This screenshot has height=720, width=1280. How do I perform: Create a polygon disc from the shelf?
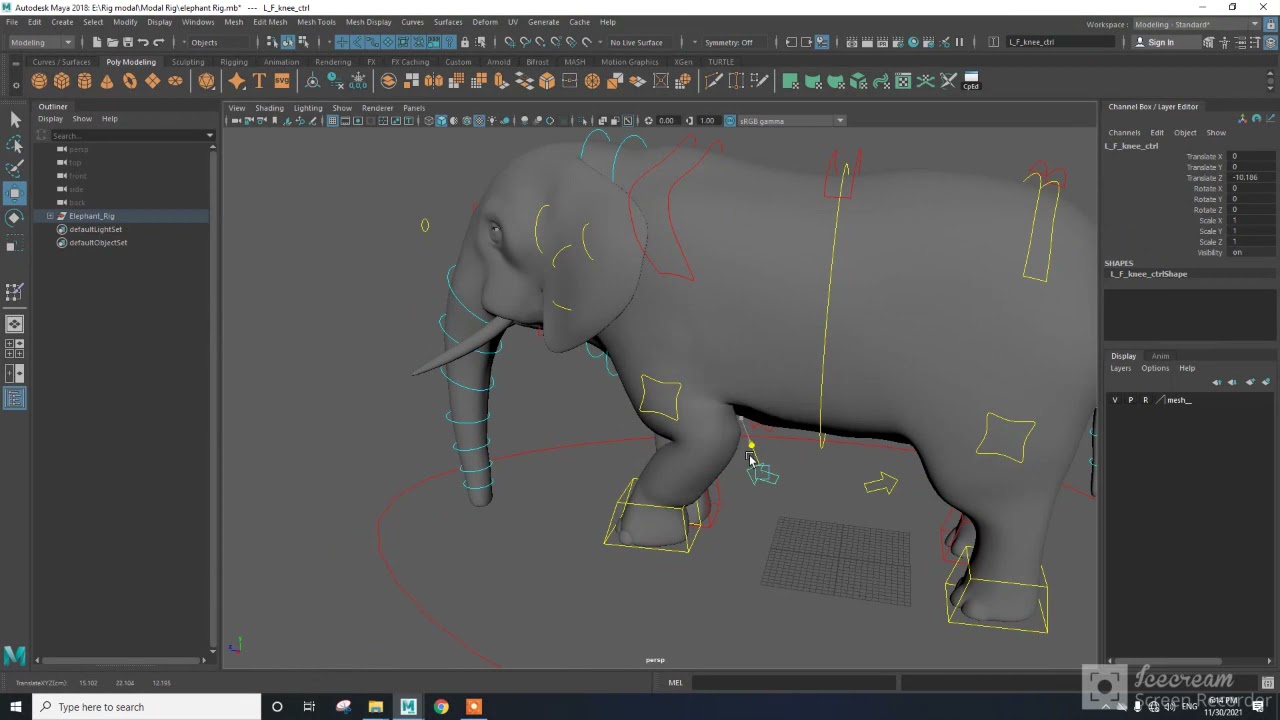pyautogui.click(x=176, y=81)
